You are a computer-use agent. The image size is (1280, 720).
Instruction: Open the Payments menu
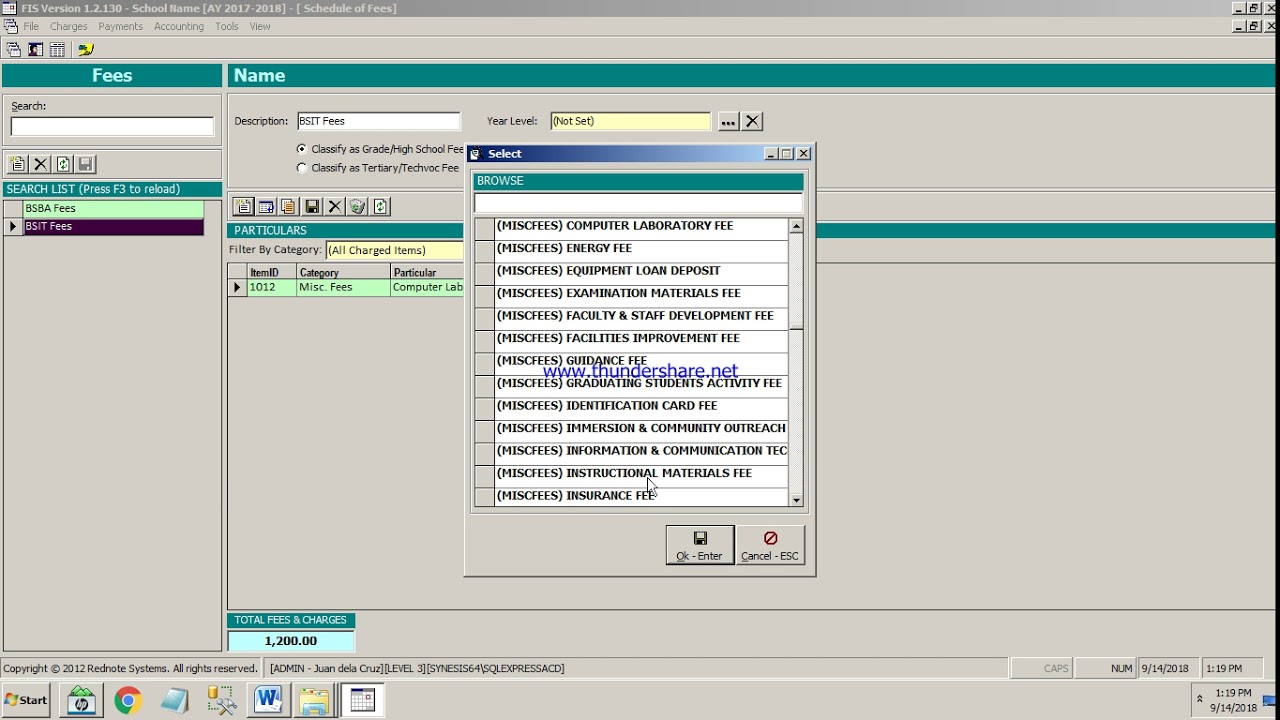(120, 27)
